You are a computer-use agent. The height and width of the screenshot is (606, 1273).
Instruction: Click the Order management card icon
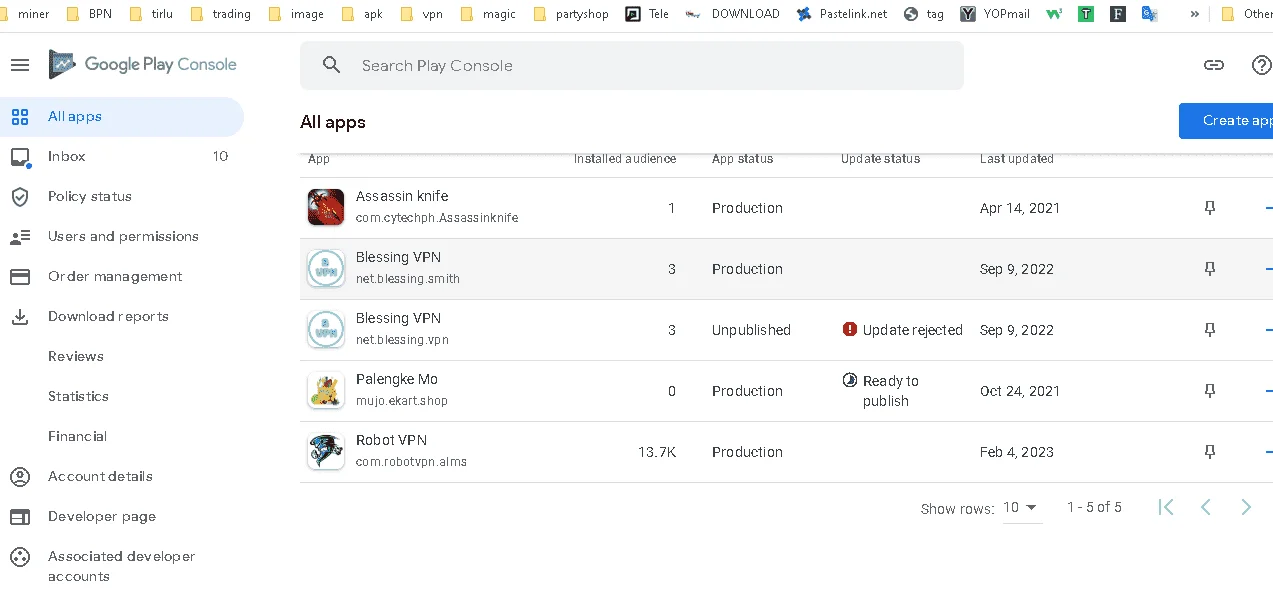tap(20, 277)
